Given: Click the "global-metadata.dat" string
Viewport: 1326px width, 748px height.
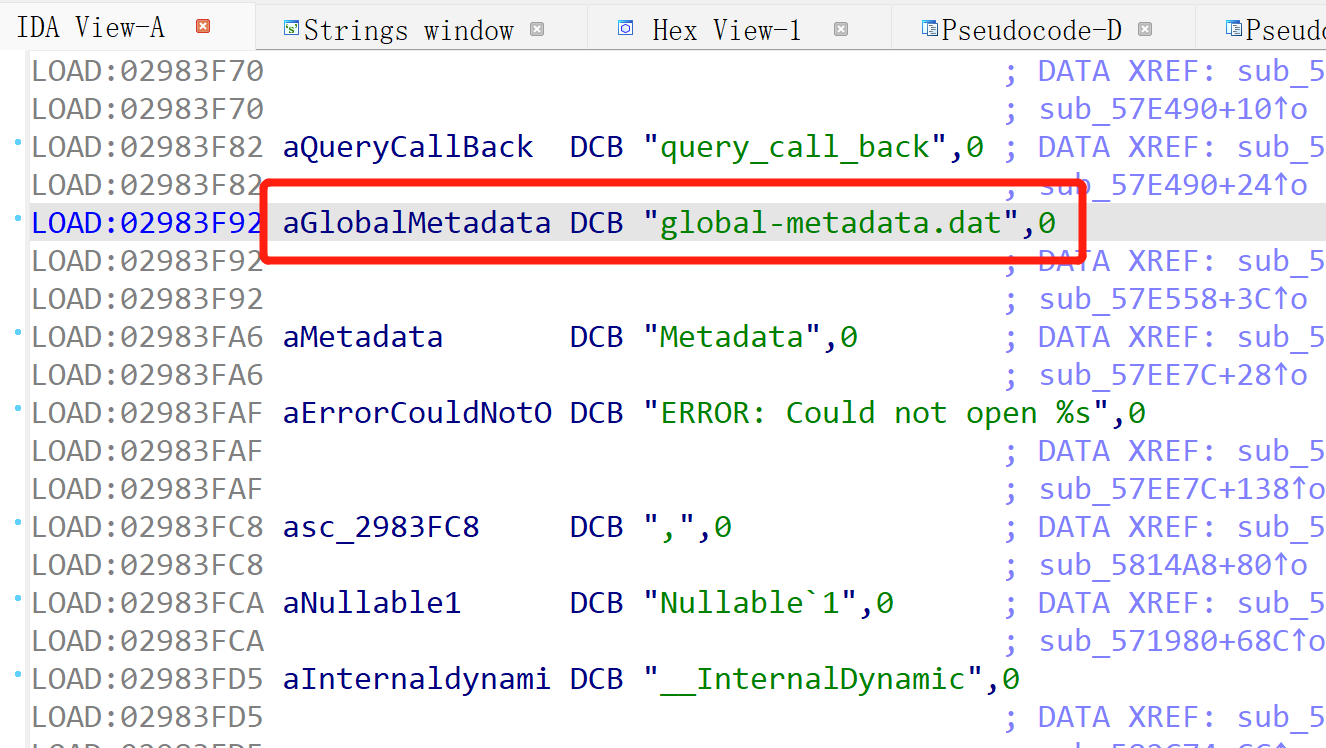Looking at the screenshot, I should coord(832,223).
